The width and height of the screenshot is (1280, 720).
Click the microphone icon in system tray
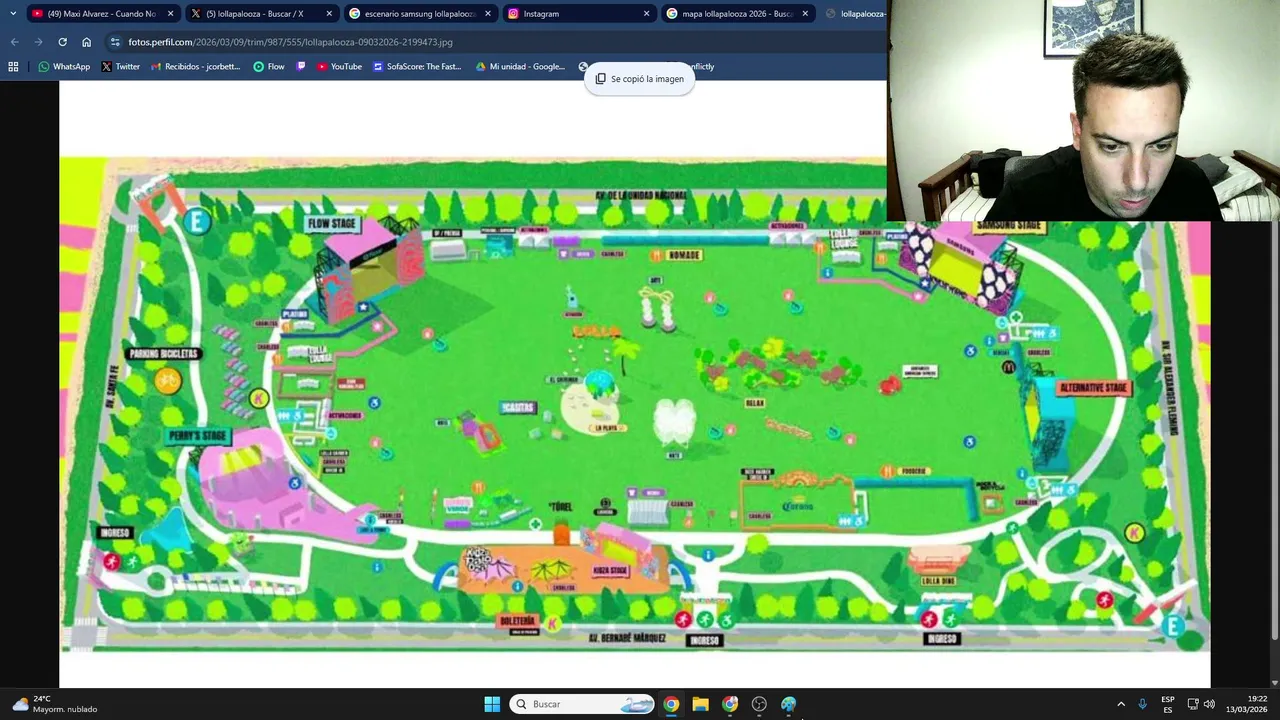[x=1143, y=704]
